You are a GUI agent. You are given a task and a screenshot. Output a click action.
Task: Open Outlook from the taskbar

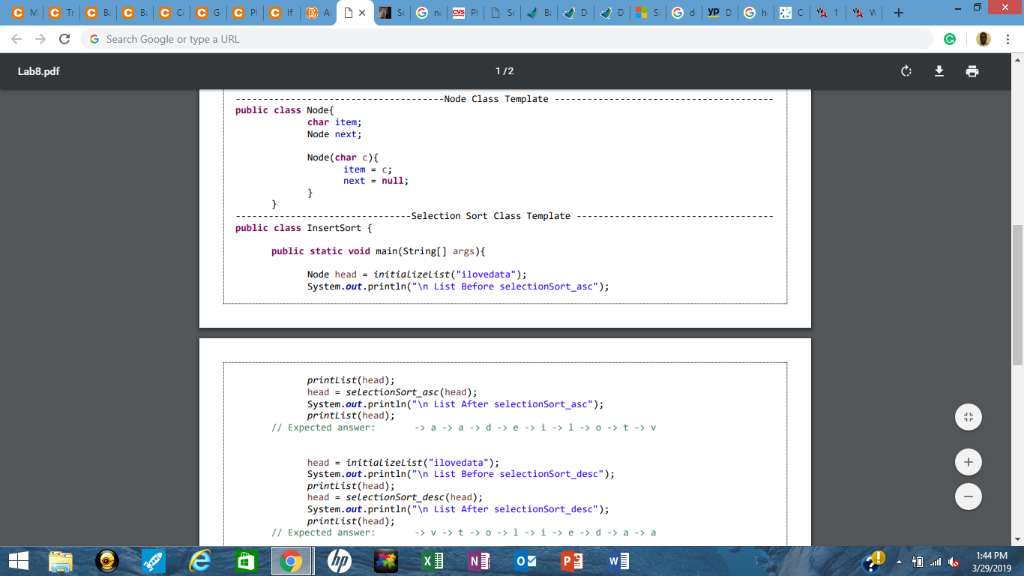pyautogui.click(x=525, y=562)
